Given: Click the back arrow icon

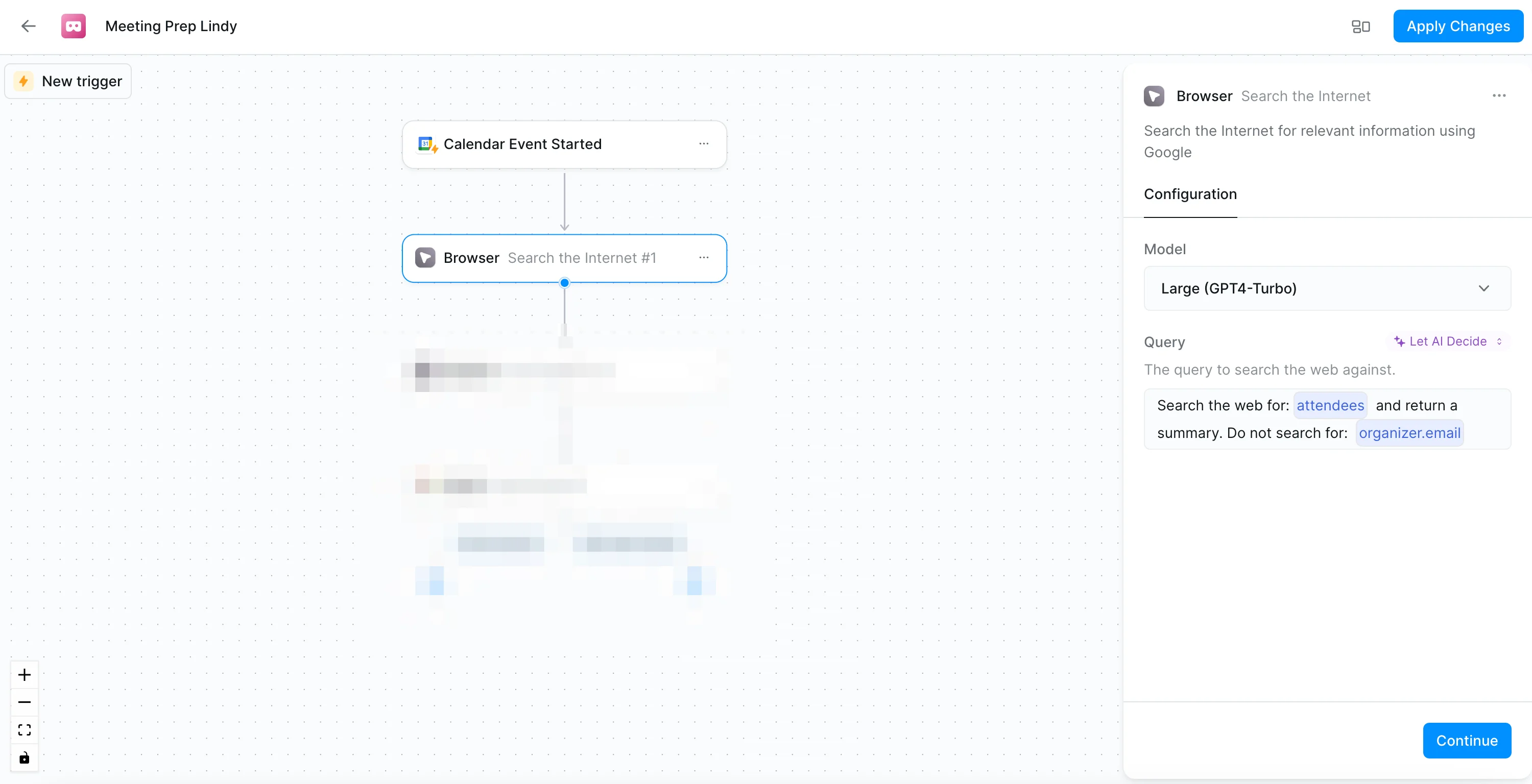Looking at the screenshot, I should [28, 26].
